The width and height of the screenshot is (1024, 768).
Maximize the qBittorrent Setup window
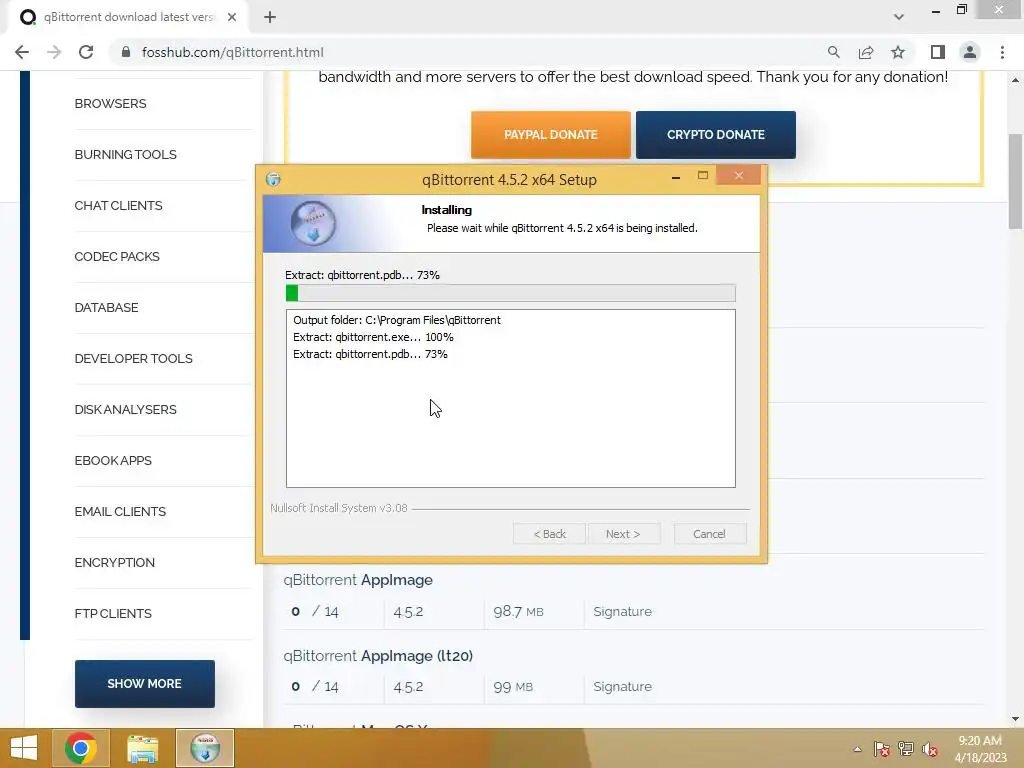(703, 176)
